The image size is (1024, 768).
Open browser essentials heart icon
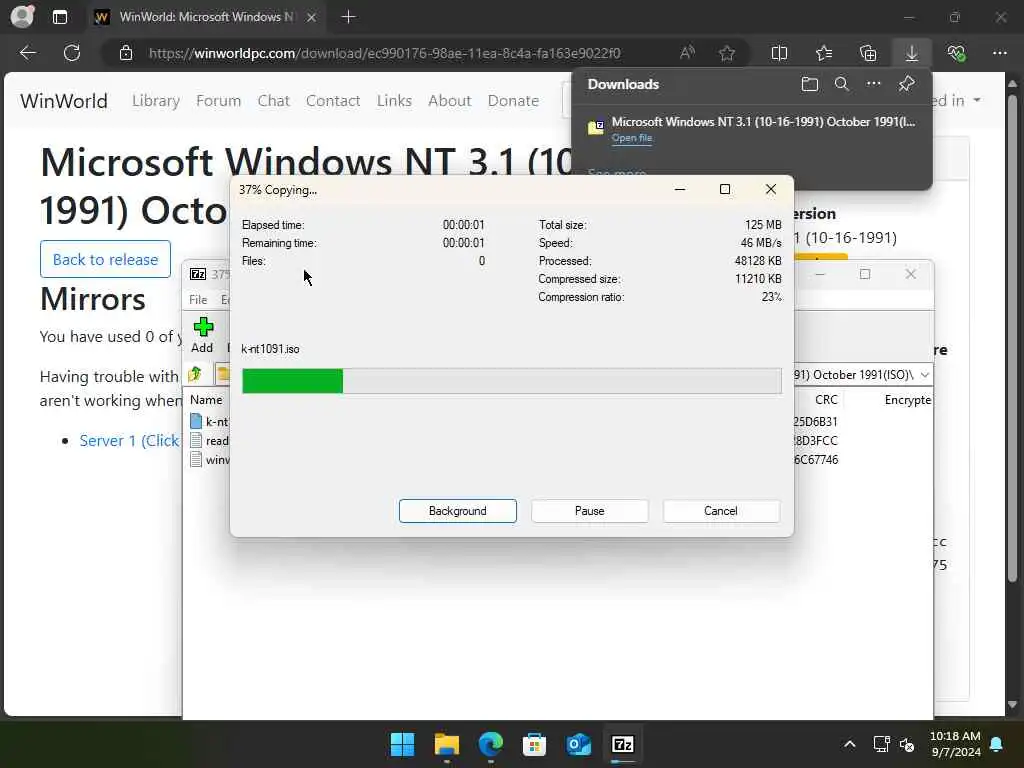956,53
